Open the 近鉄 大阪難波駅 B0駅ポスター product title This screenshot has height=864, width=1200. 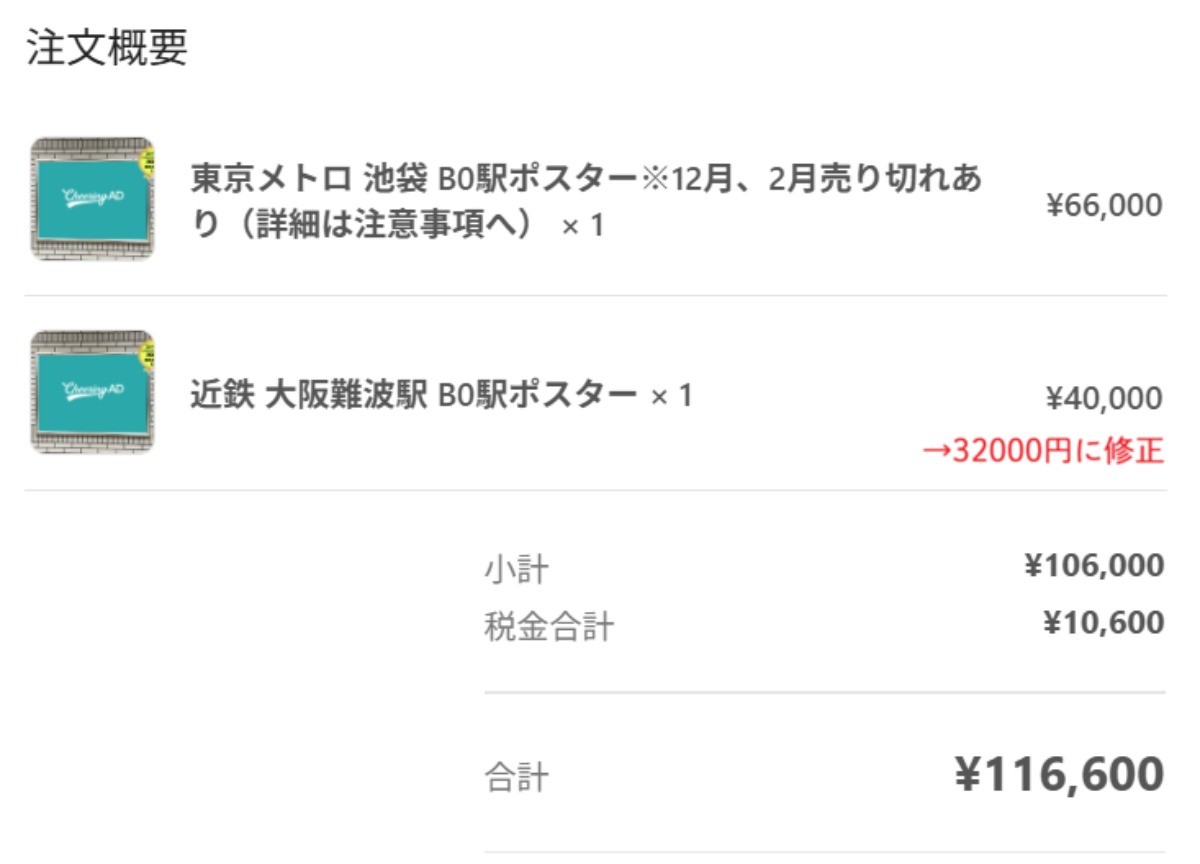coord(413,396)
